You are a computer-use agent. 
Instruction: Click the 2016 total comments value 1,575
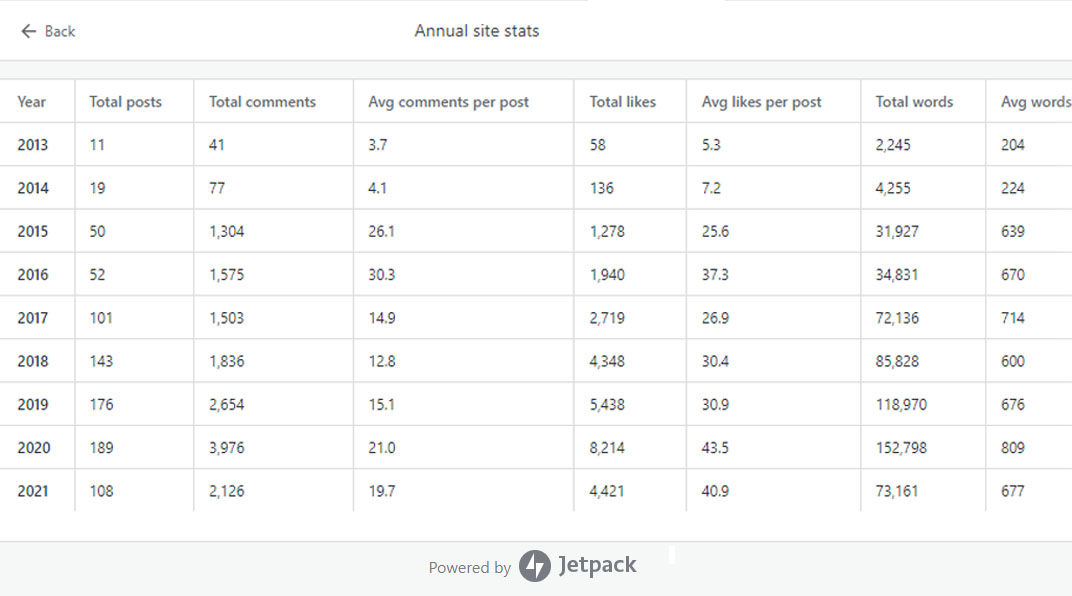[x=227, y=275]
